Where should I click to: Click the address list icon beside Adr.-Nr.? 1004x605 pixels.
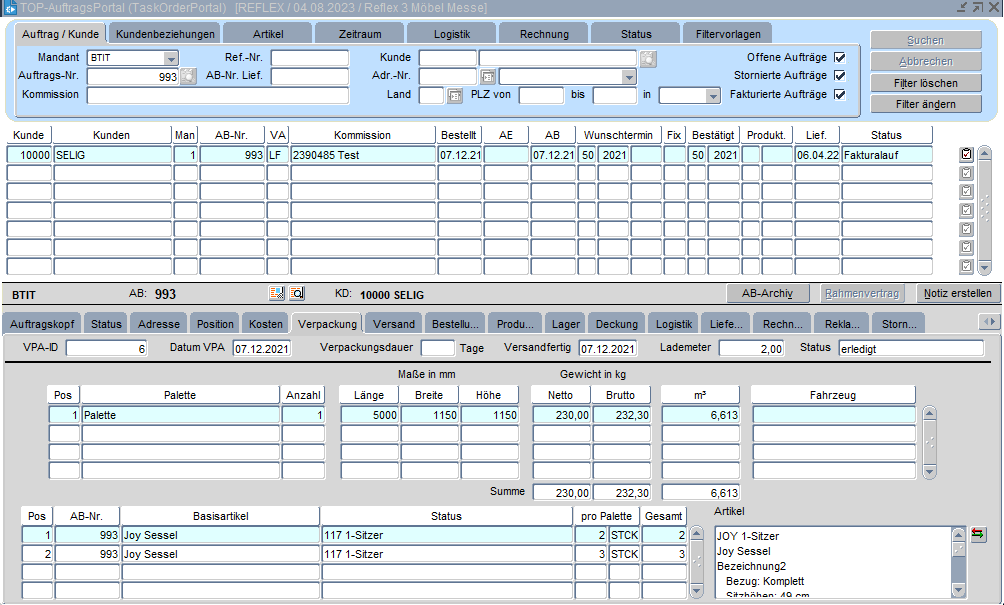coord(488,77)
